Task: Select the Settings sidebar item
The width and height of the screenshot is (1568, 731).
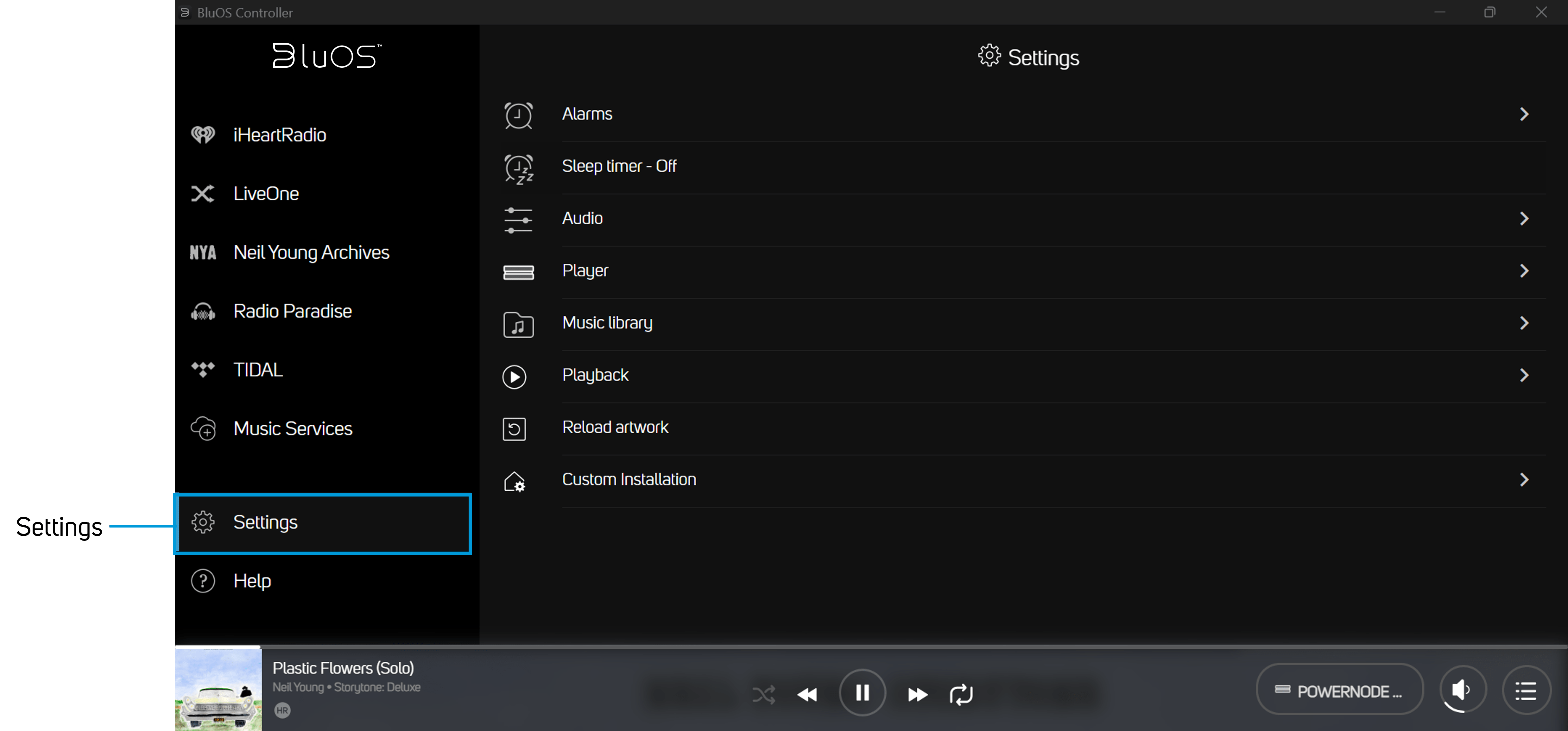Action: click(x=265, y=522)
